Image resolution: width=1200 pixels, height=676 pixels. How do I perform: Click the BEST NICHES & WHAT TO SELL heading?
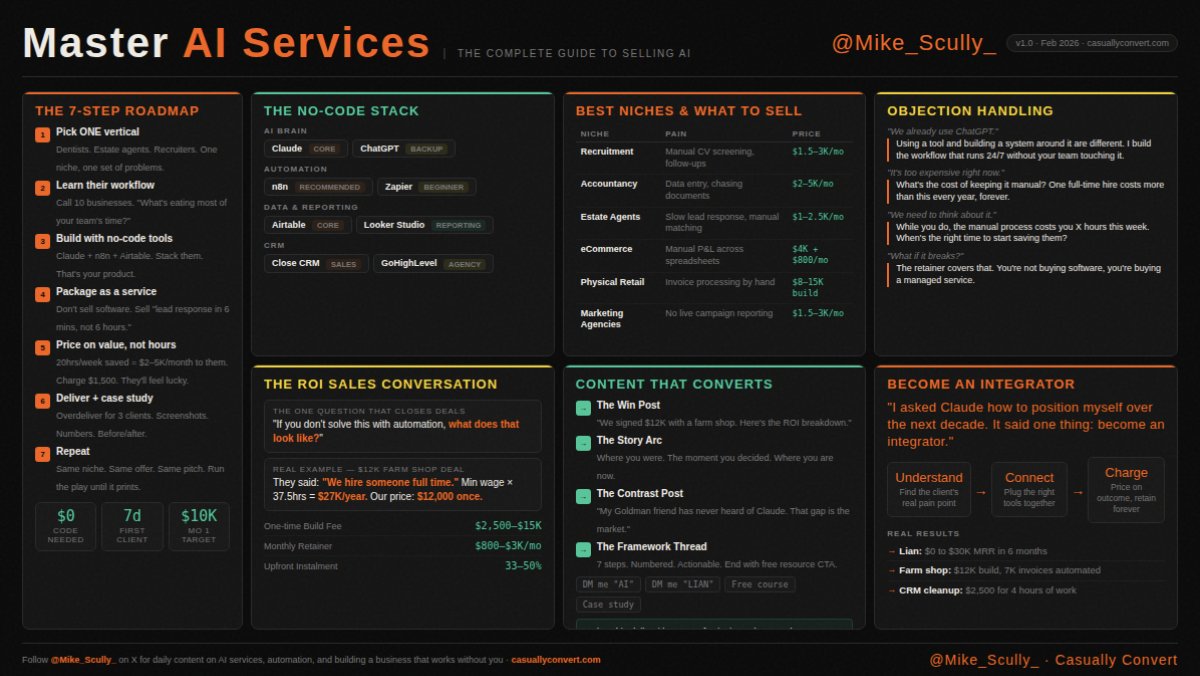pyautogui.click(x=688, y=111)
